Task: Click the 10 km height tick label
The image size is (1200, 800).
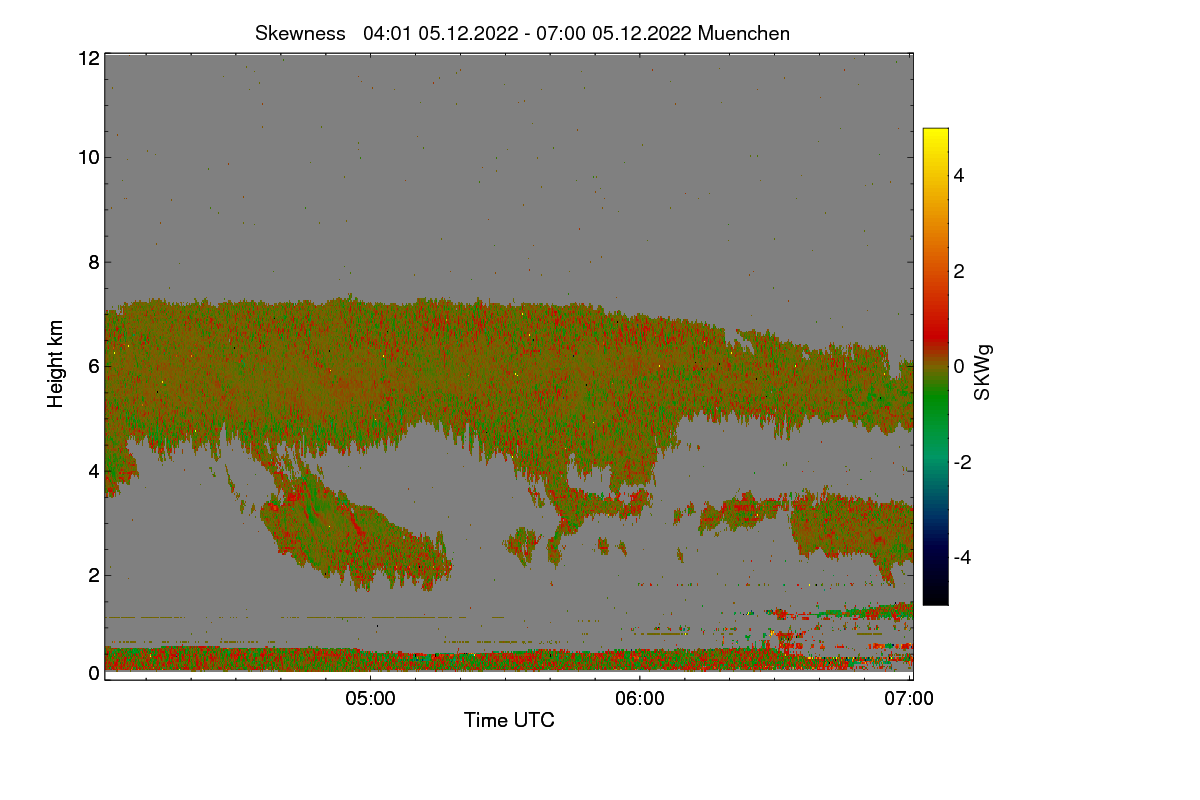Action: 87,157
